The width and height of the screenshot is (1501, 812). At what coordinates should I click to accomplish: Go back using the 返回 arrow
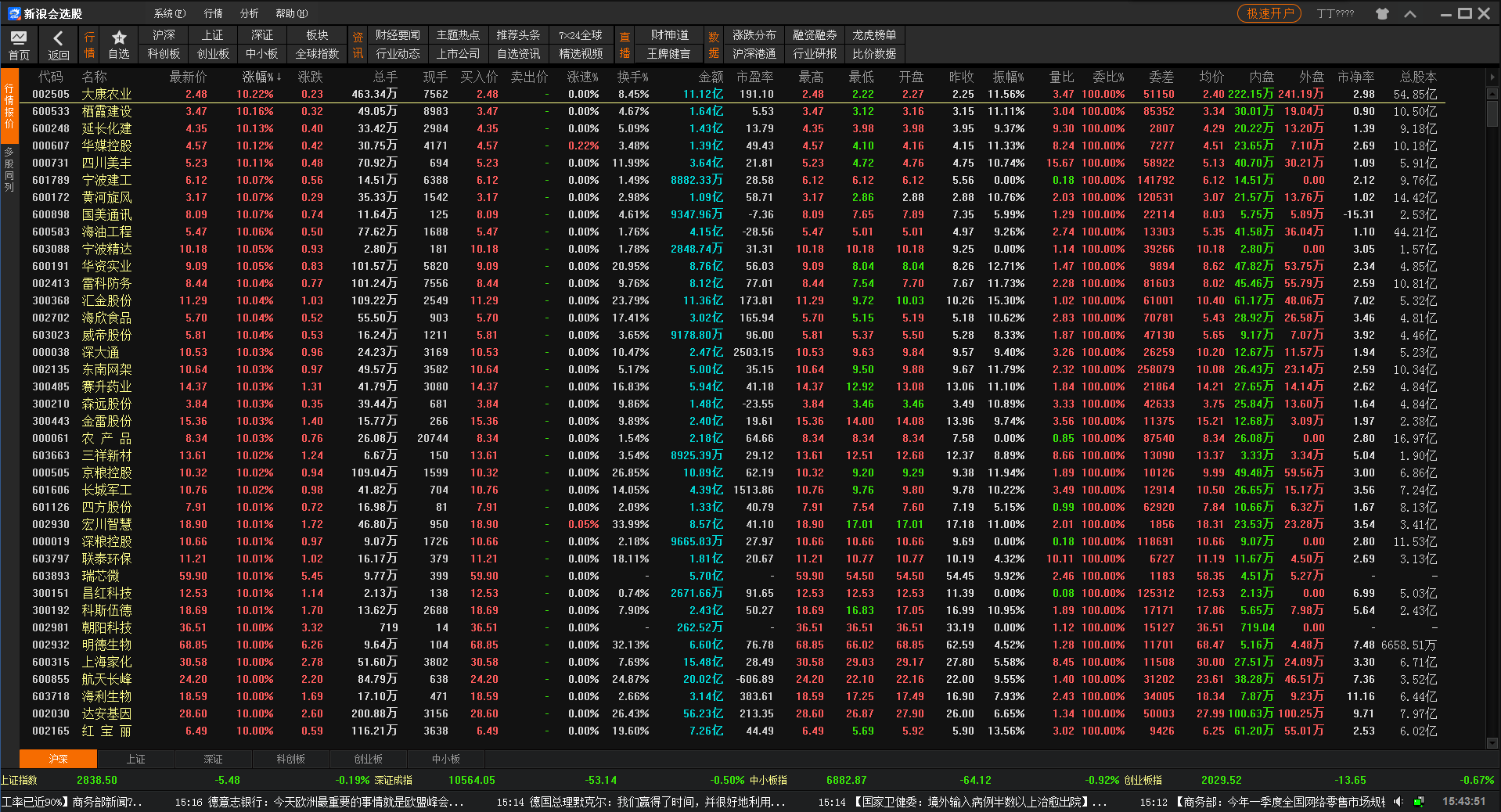pos(58,38)
